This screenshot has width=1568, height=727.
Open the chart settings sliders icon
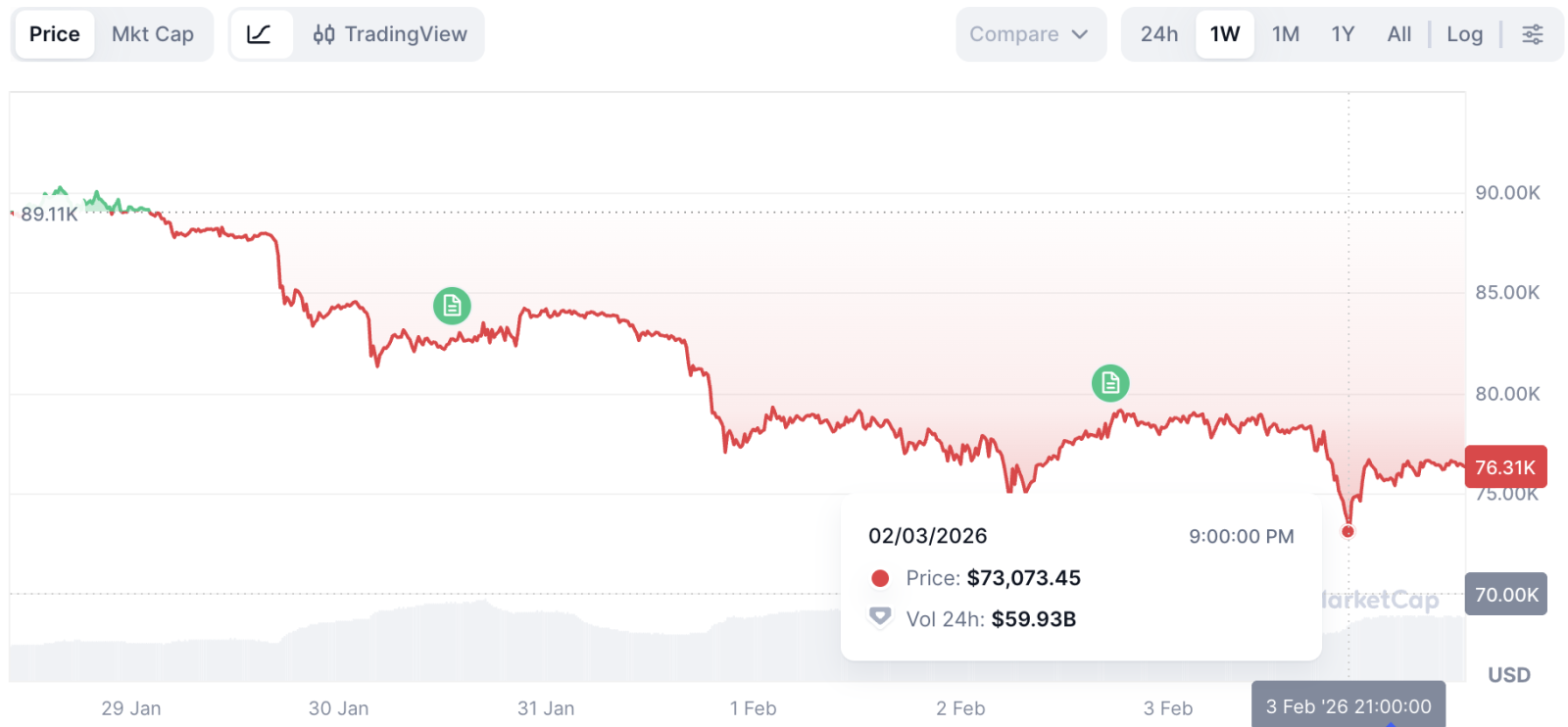pos(1532,34)
